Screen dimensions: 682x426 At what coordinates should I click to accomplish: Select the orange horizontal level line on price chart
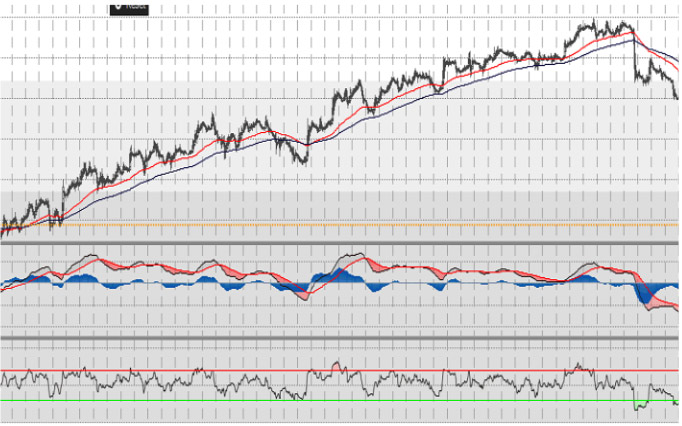(339, 225)
